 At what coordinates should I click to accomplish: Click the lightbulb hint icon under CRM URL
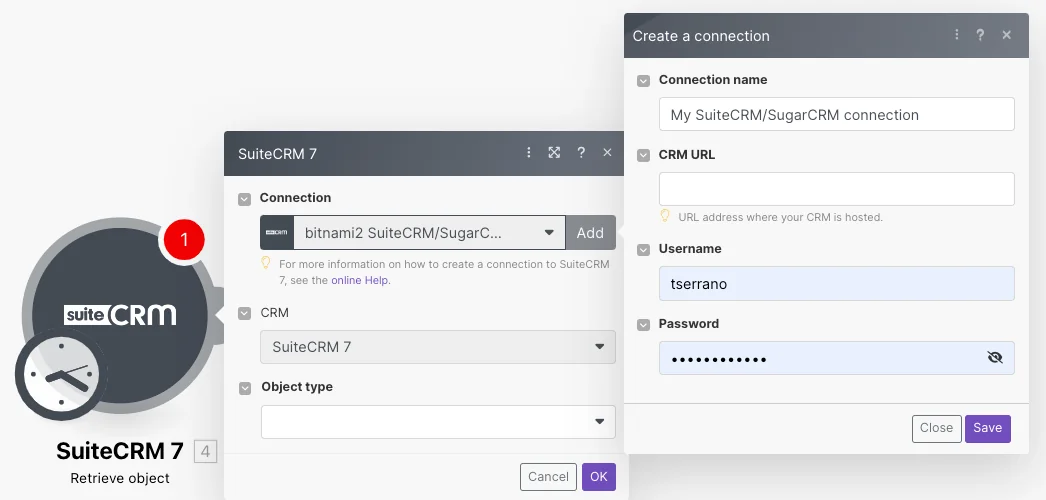(x=665, y=216)
